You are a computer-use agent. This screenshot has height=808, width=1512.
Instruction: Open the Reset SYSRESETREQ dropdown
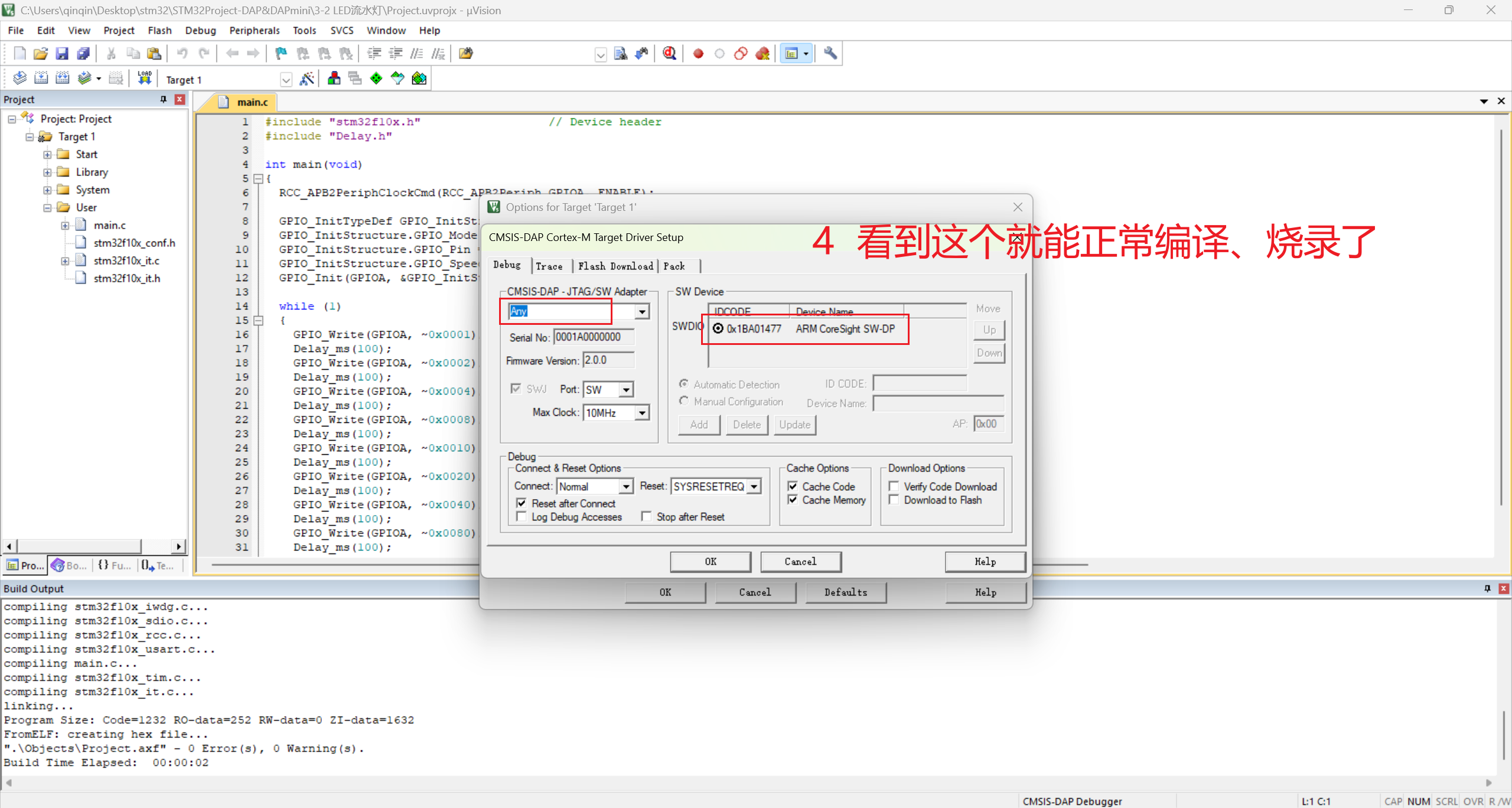coord(754,486)
